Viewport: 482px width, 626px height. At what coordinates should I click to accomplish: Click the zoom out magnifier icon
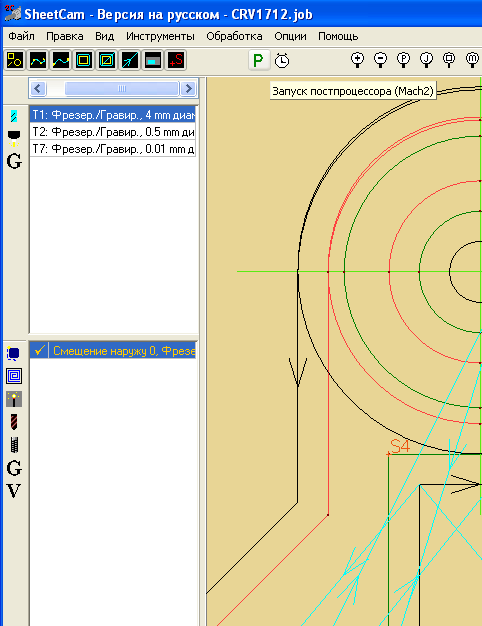point(380,59)
